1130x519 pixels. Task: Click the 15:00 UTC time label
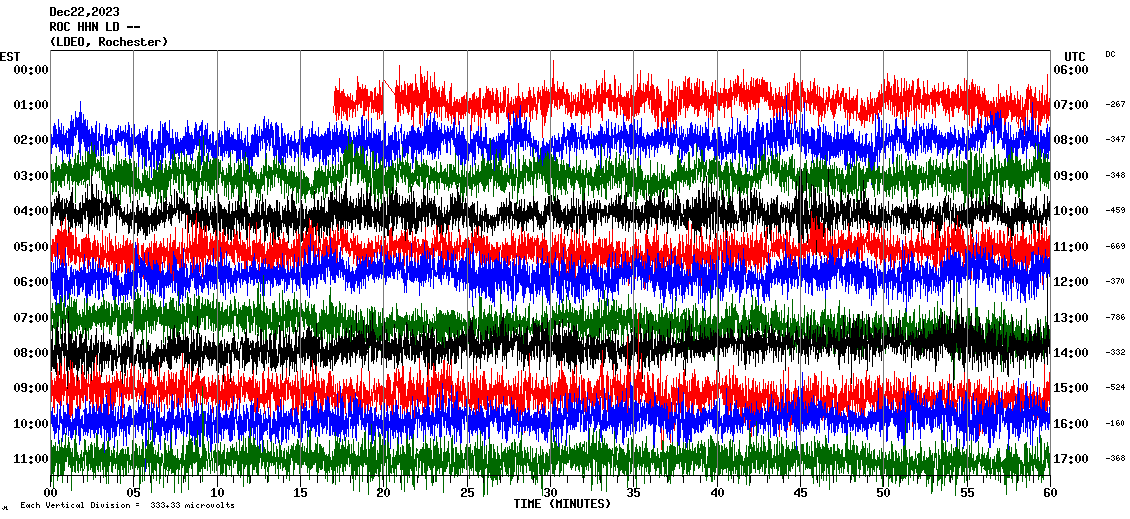coord(1071,388)
